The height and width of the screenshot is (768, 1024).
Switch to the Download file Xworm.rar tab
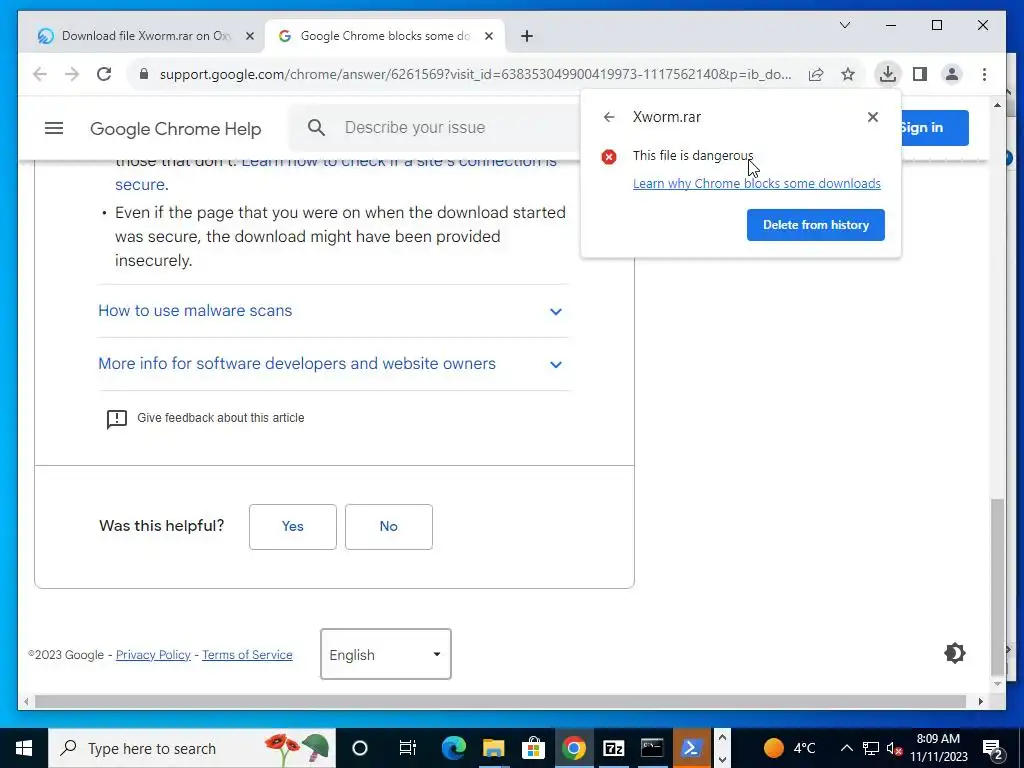tap(146, 36)
